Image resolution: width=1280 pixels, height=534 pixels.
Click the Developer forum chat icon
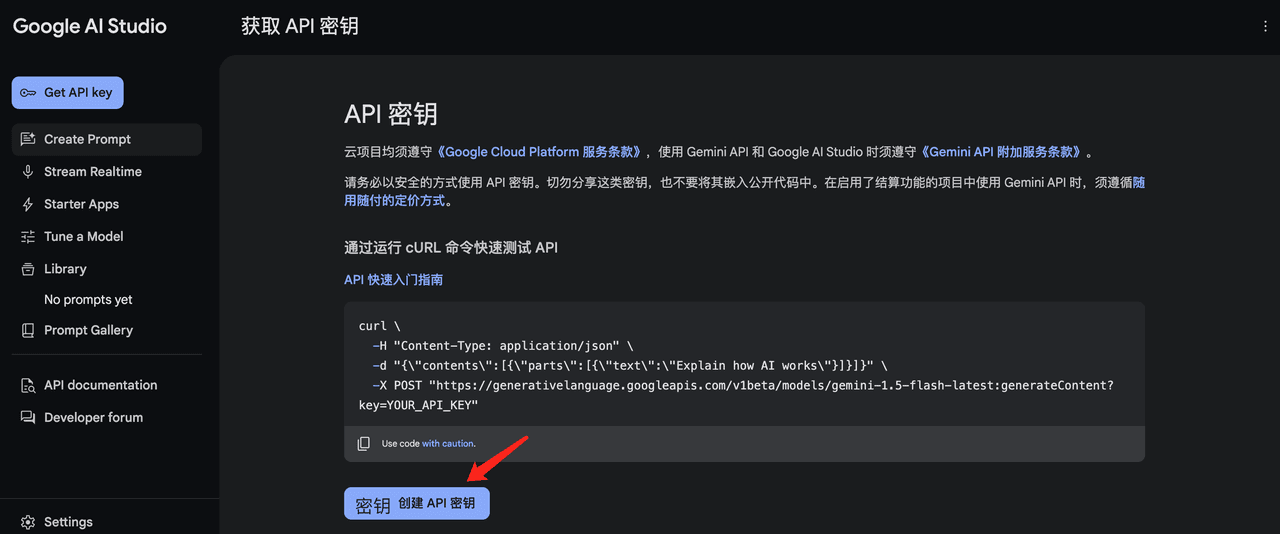[28, 417]
